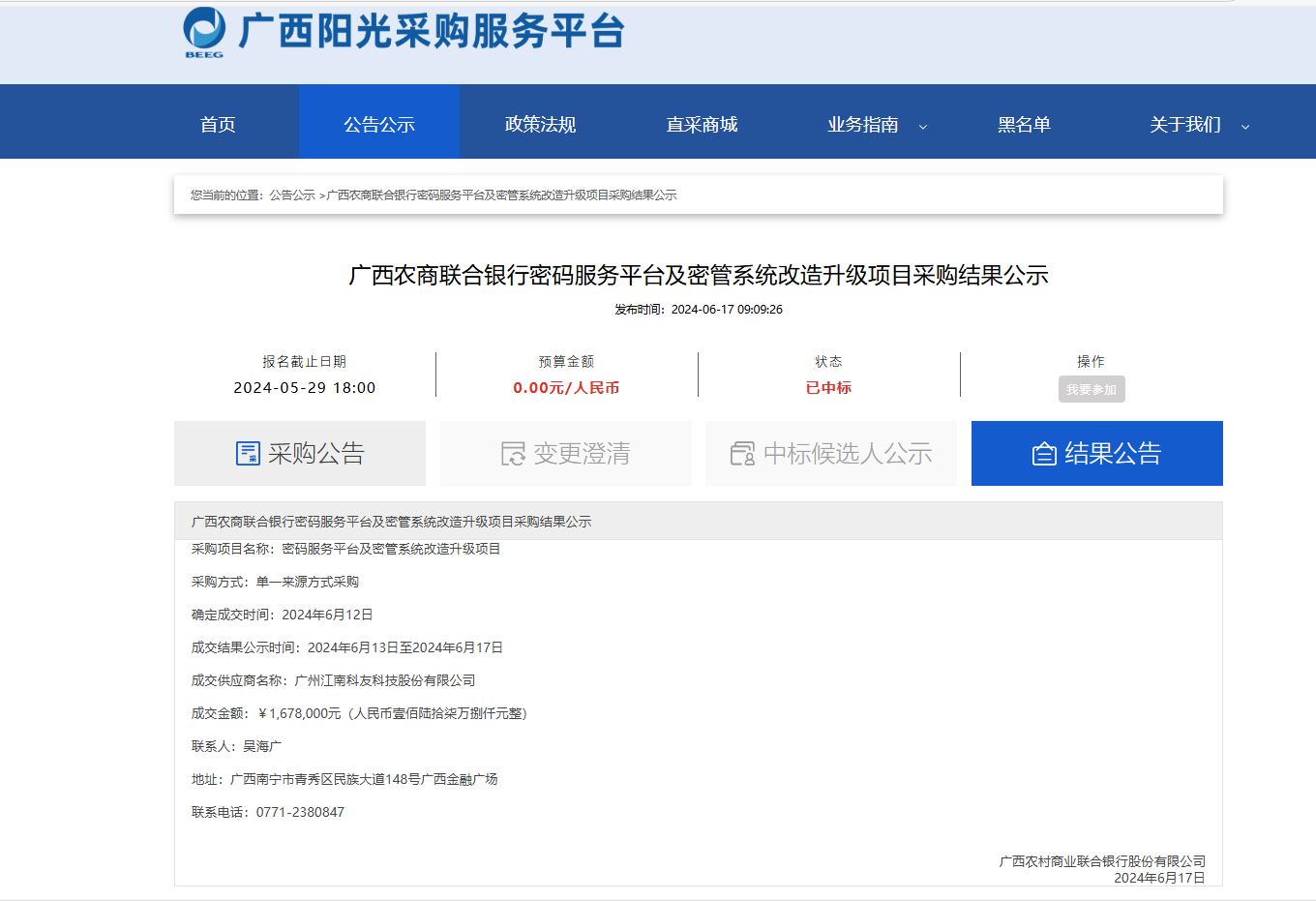Click the 操作 column label

pyautogui.click(x=1091, y=361)
